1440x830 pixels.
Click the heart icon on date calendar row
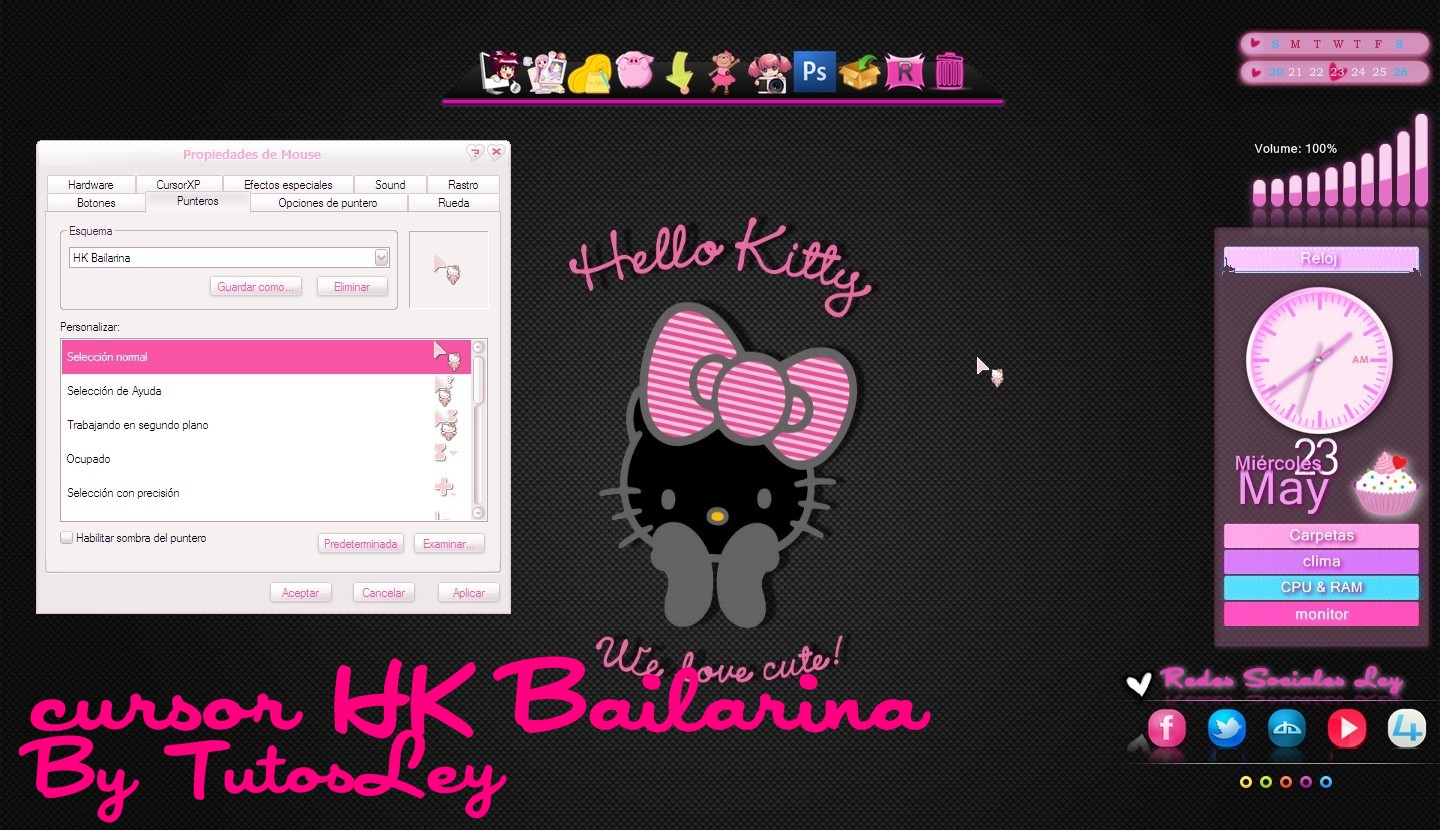pyautogui.click(x=1256, y=72)
